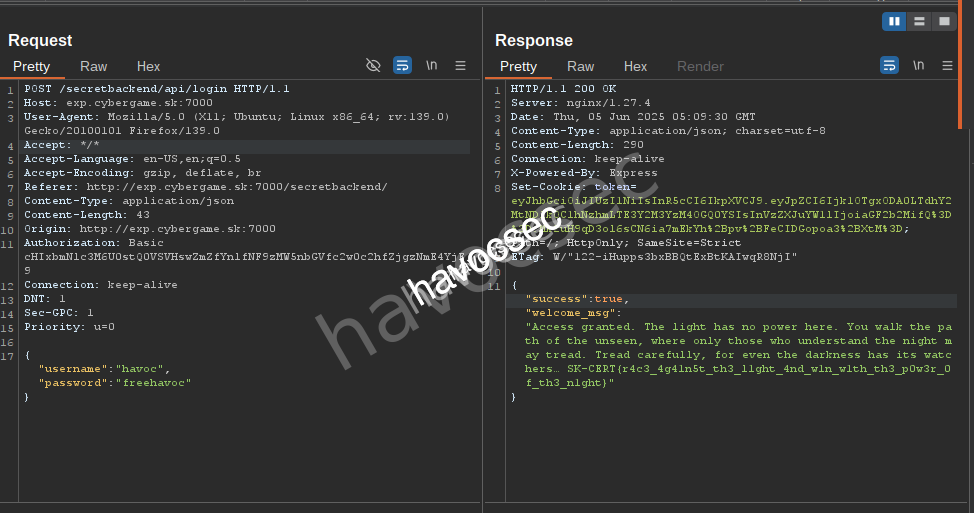The image size is (974, 513).
Task: Switch to top-bottom stacked layout
Action: (x=919, y=21)
